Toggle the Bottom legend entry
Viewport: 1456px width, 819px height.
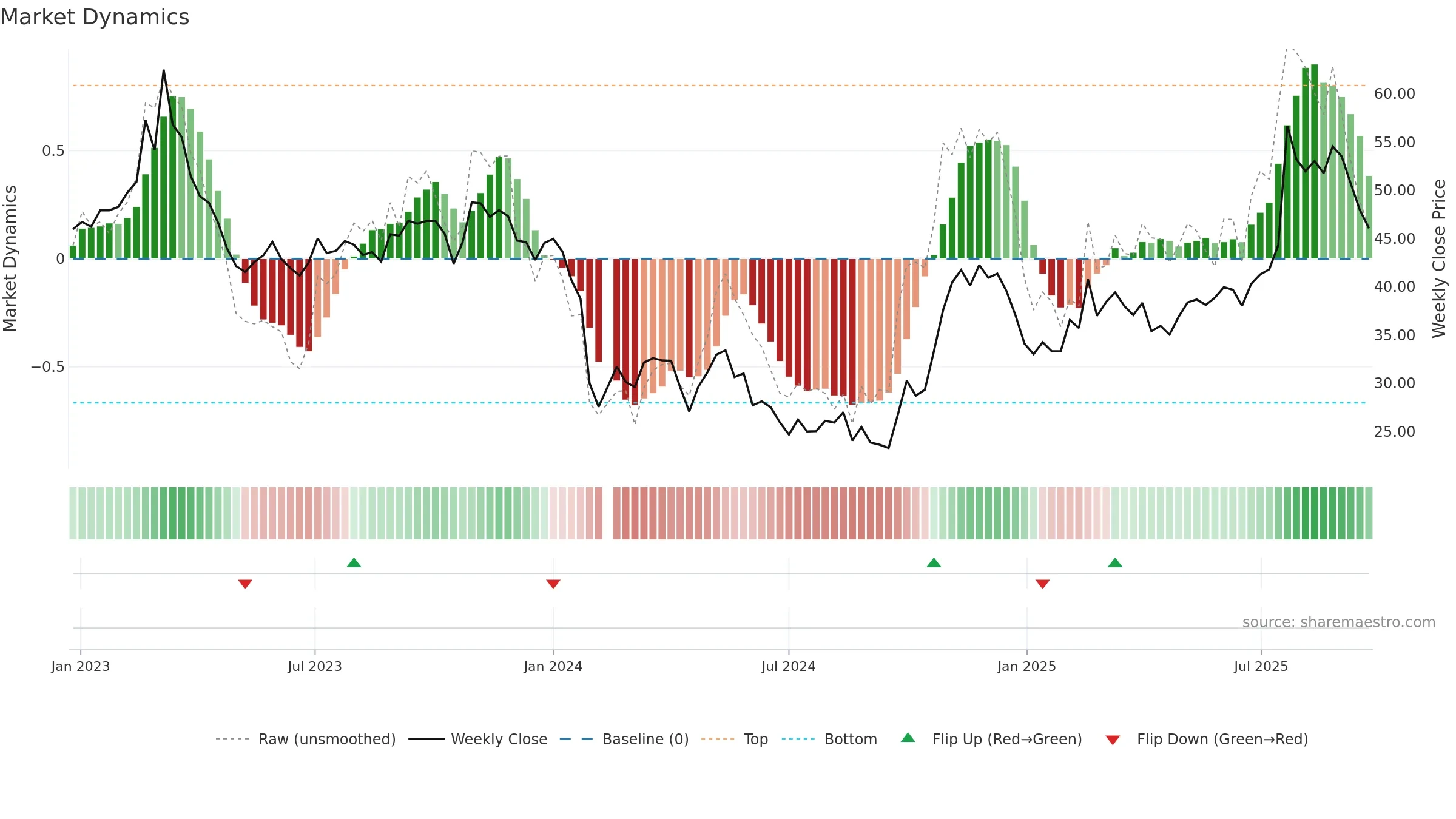[x=829, y=739]
